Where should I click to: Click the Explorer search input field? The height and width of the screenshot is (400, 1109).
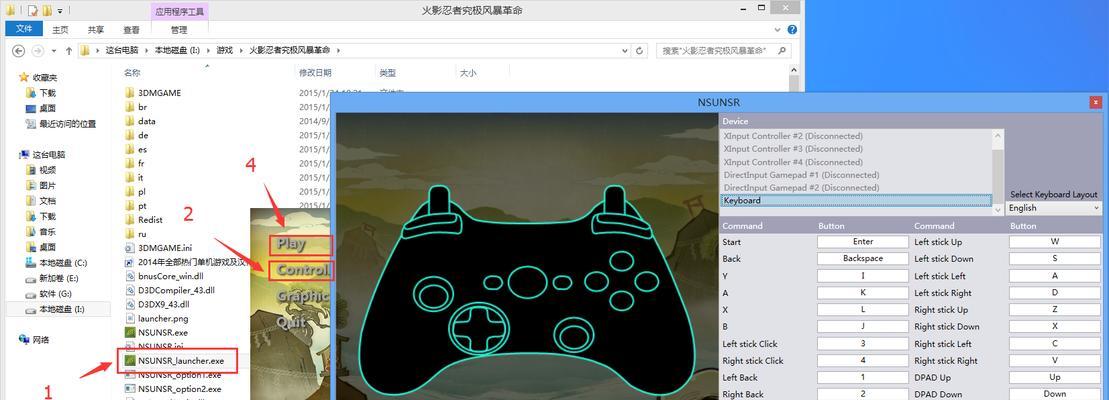[716, 51]
